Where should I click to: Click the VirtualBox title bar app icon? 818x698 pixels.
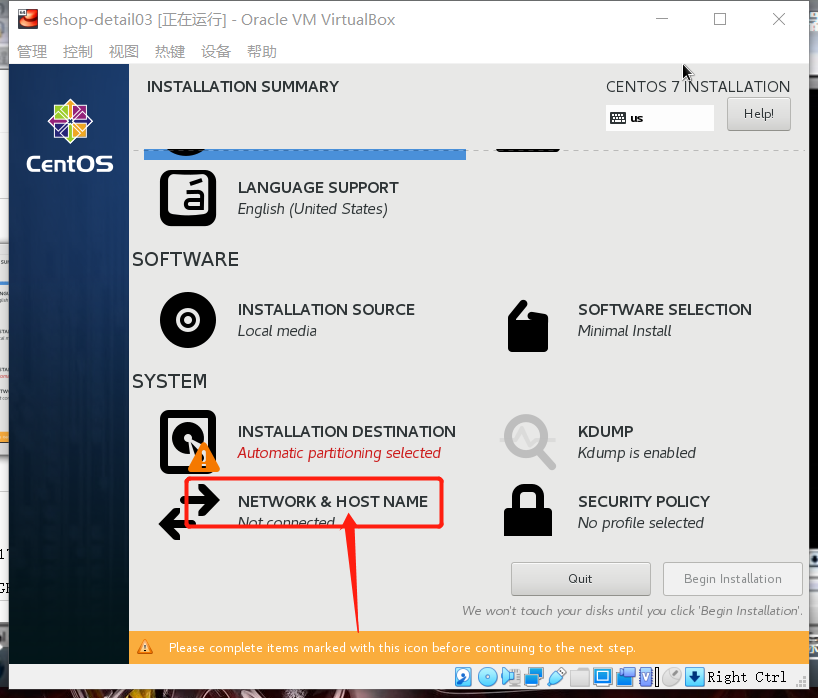coord(28,19)
